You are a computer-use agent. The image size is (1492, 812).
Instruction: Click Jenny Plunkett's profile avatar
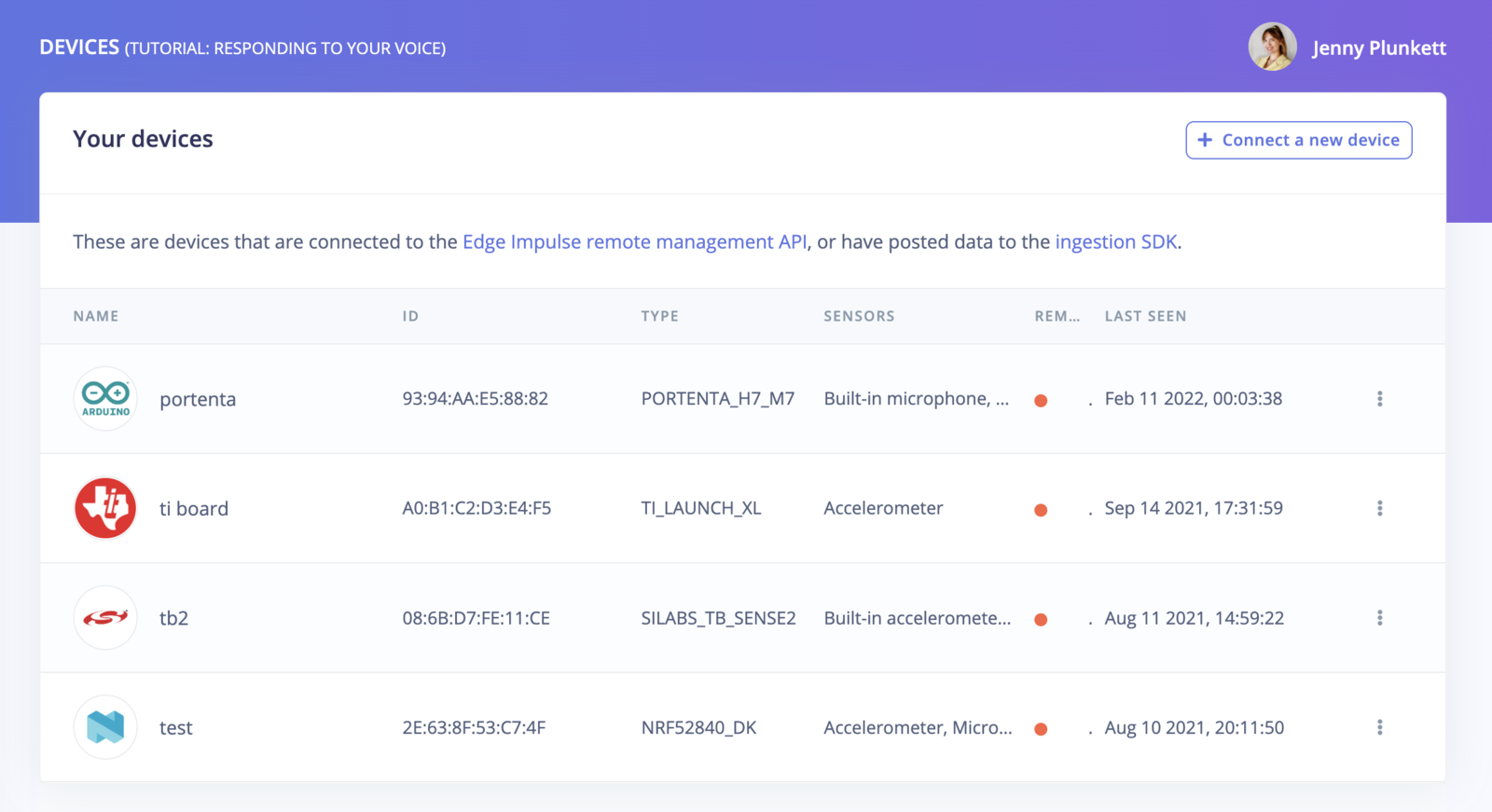tap(1273, 48)
